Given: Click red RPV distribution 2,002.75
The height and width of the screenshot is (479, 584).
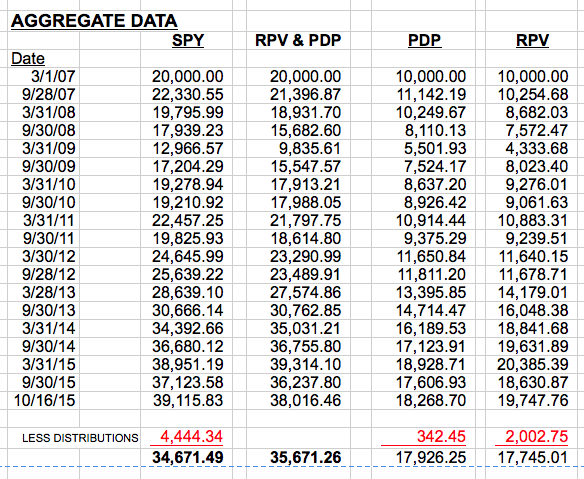Looking at the screenshot, I should [537, 436].
